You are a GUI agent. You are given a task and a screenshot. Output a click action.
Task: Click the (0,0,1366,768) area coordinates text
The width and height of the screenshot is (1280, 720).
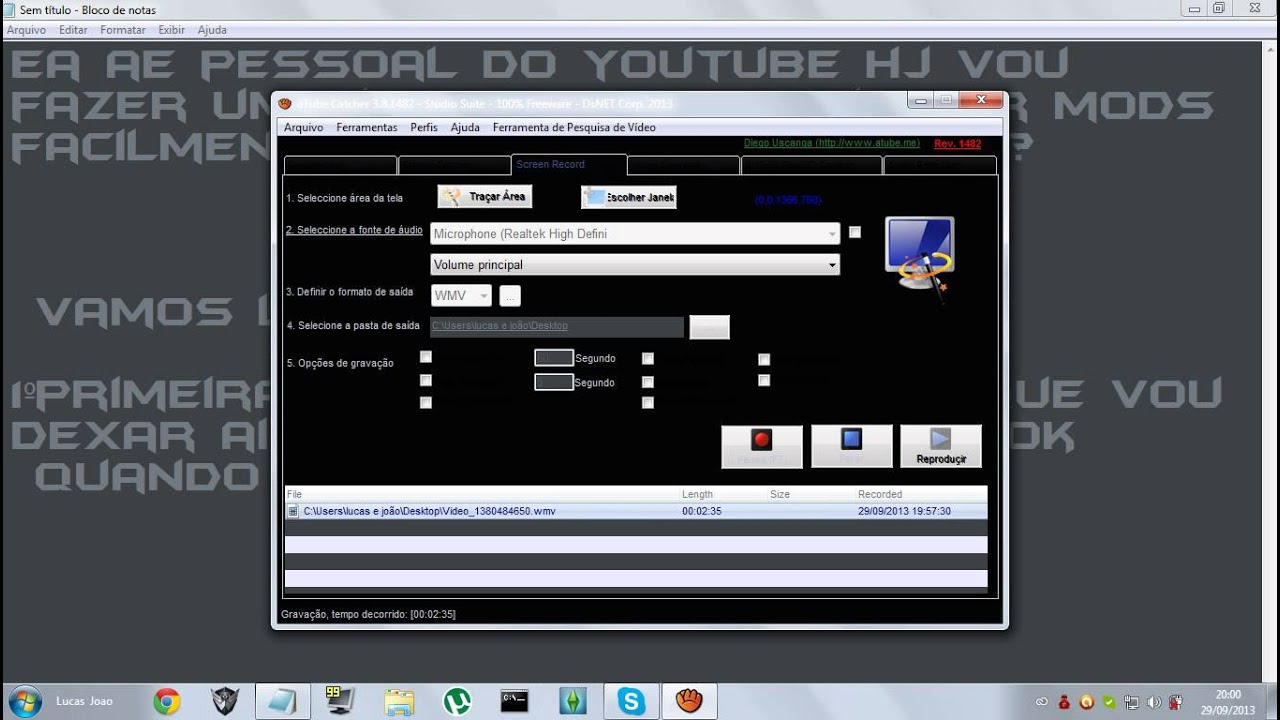(788, 200)
